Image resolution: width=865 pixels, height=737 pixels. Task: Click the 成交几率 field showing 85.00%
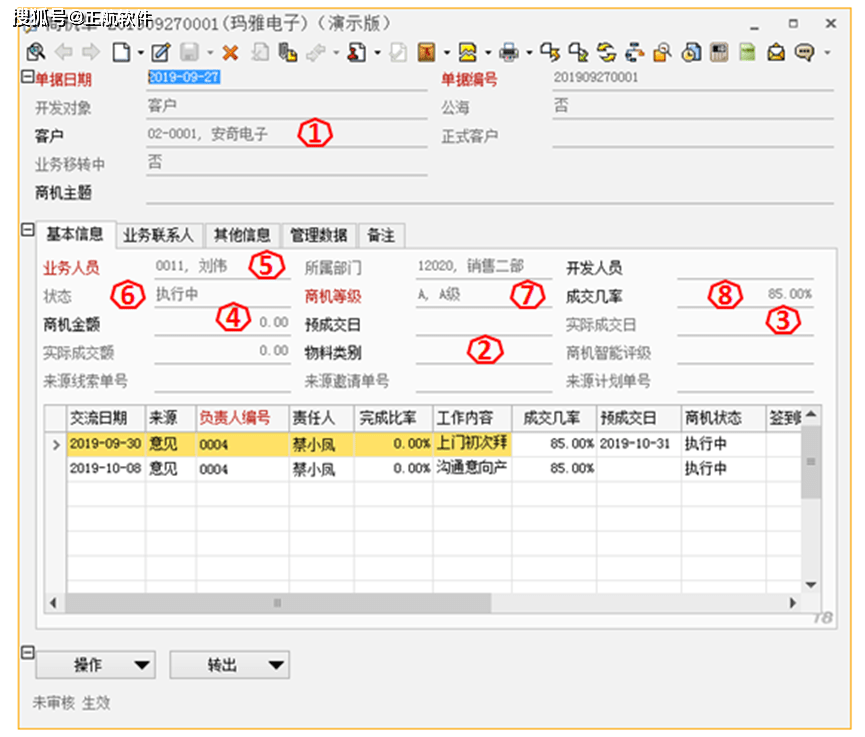pos(745,295)
